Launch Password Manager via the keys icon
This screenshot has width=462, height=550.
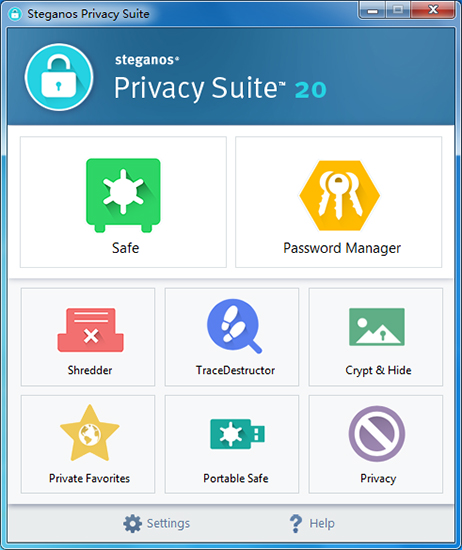339,195
